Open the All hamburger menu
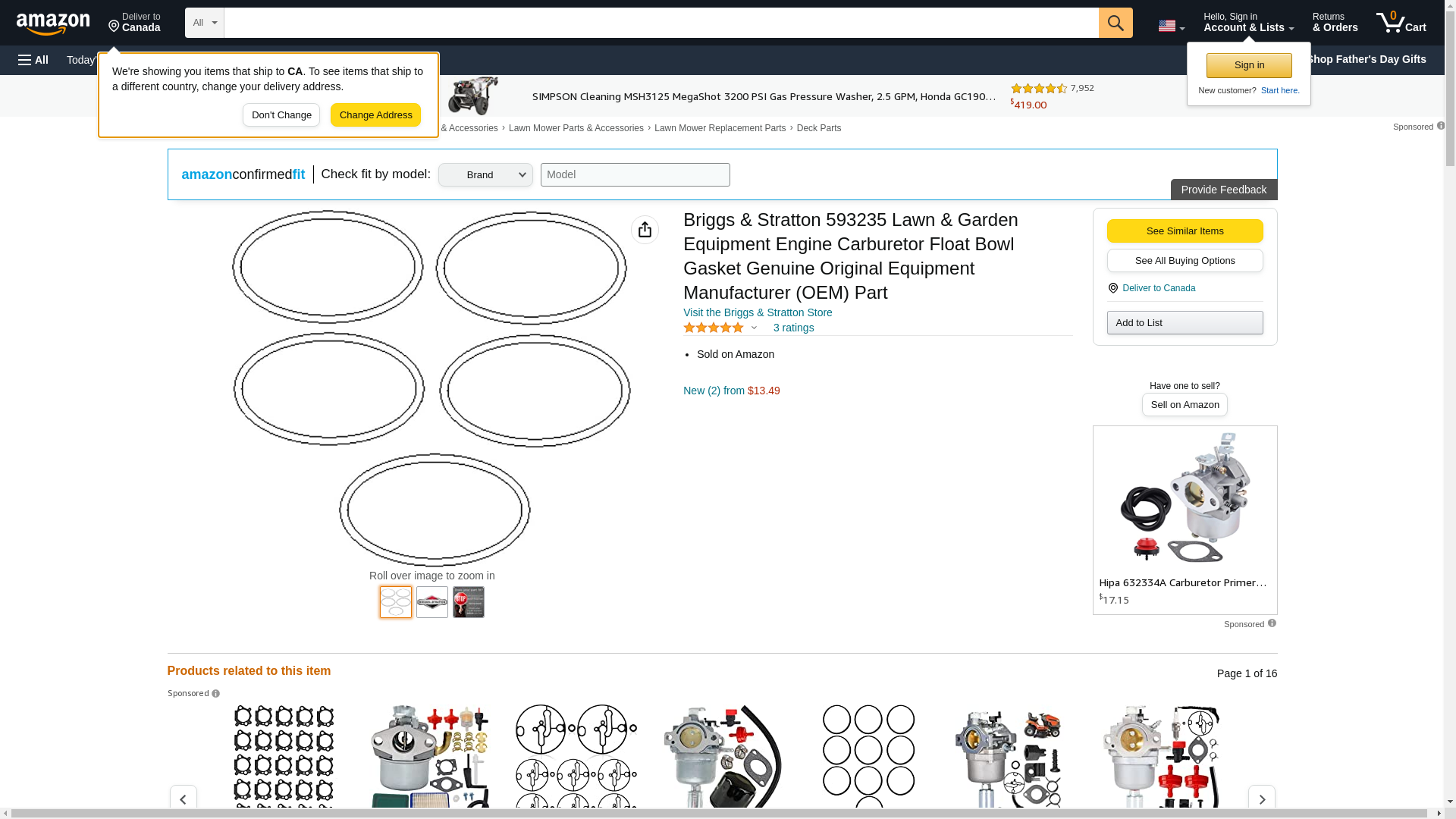Screen dimensions: 1456x819 (33, 60)
